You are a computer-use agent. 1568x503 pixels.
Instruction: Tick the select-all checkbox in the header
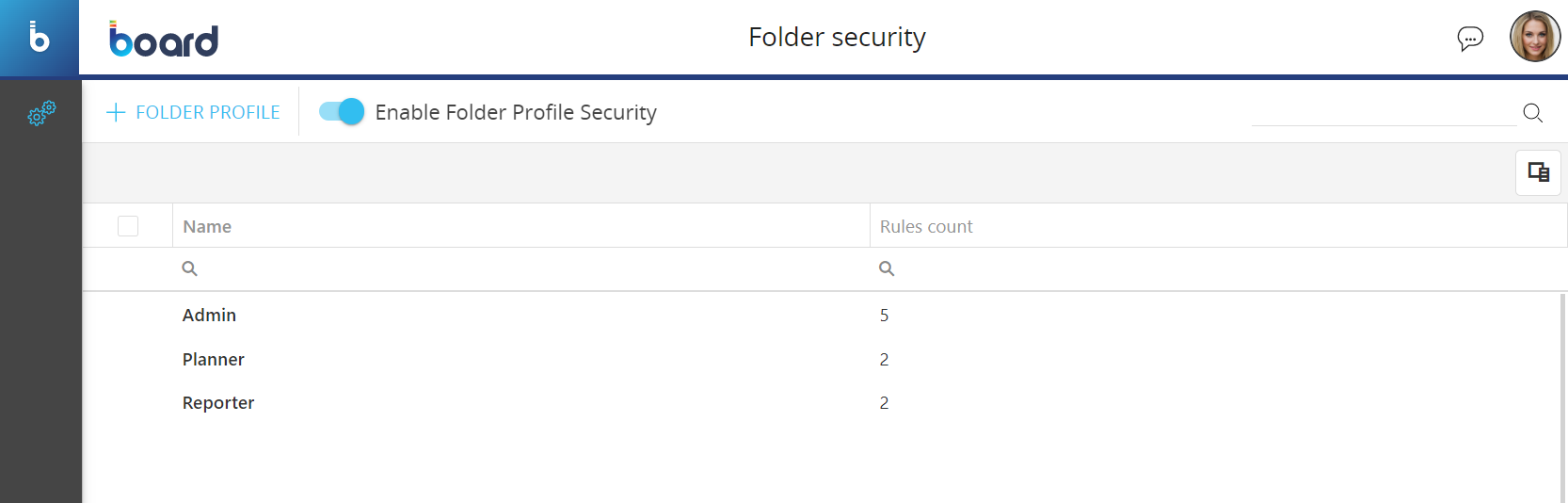coord(128,226)
